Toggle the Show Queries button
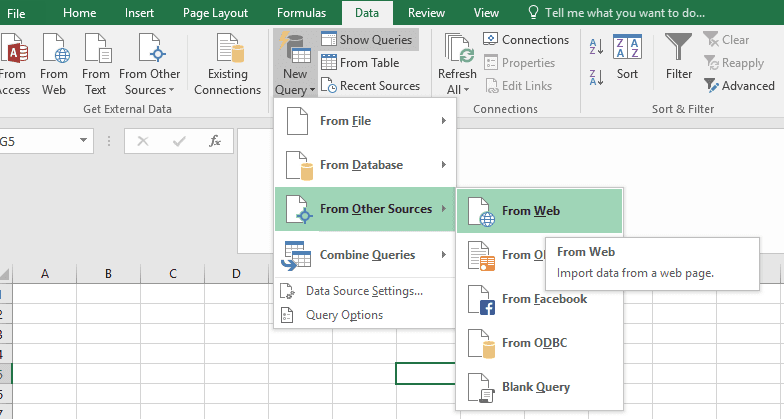The width and height of the screenshot is (784, 419). coord(368,40)
